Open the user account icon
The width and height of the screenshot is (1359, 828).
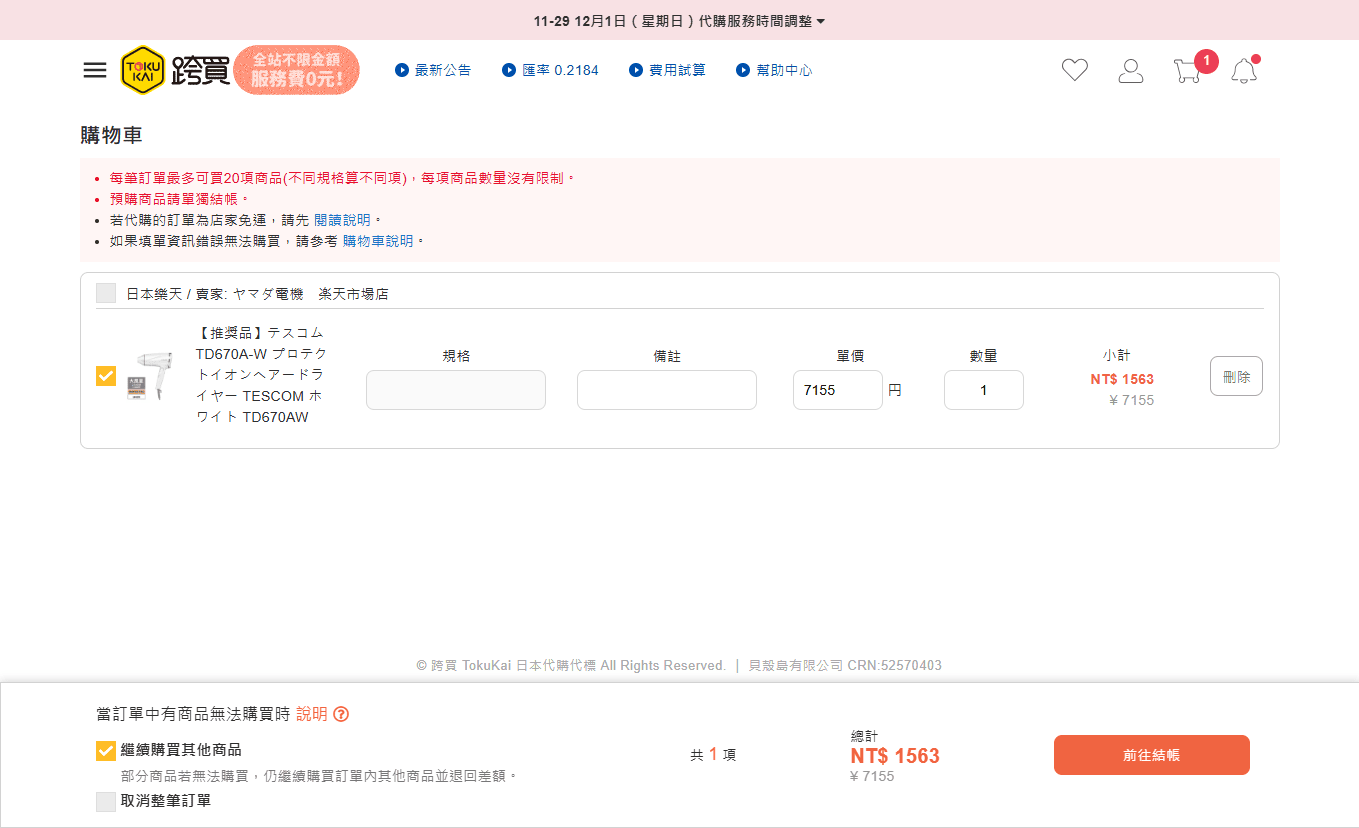click(1131, 70)
